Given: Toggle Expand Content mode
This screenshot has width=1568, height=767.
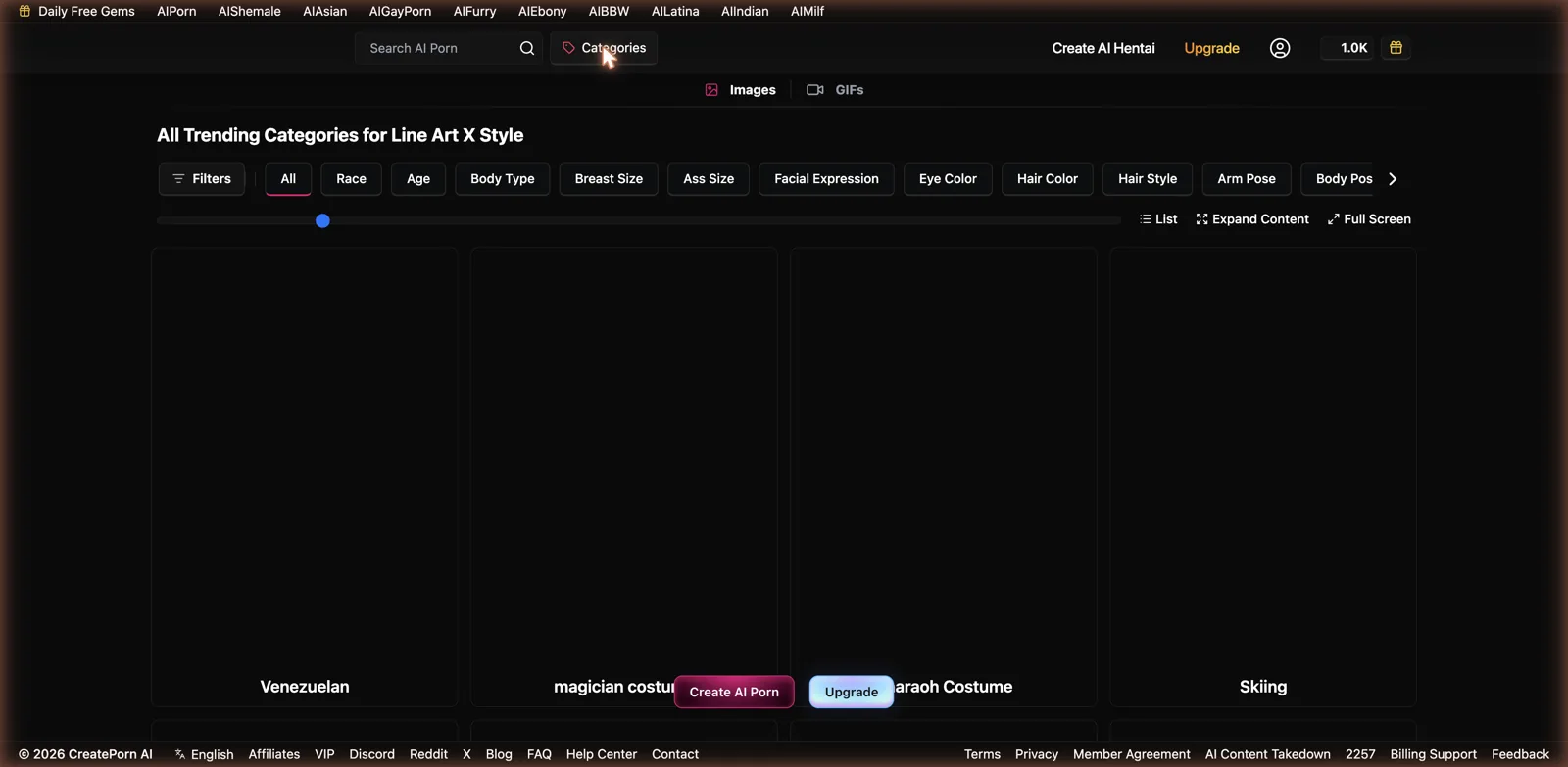Looking at the screenshot, I should pos(1252,219).
